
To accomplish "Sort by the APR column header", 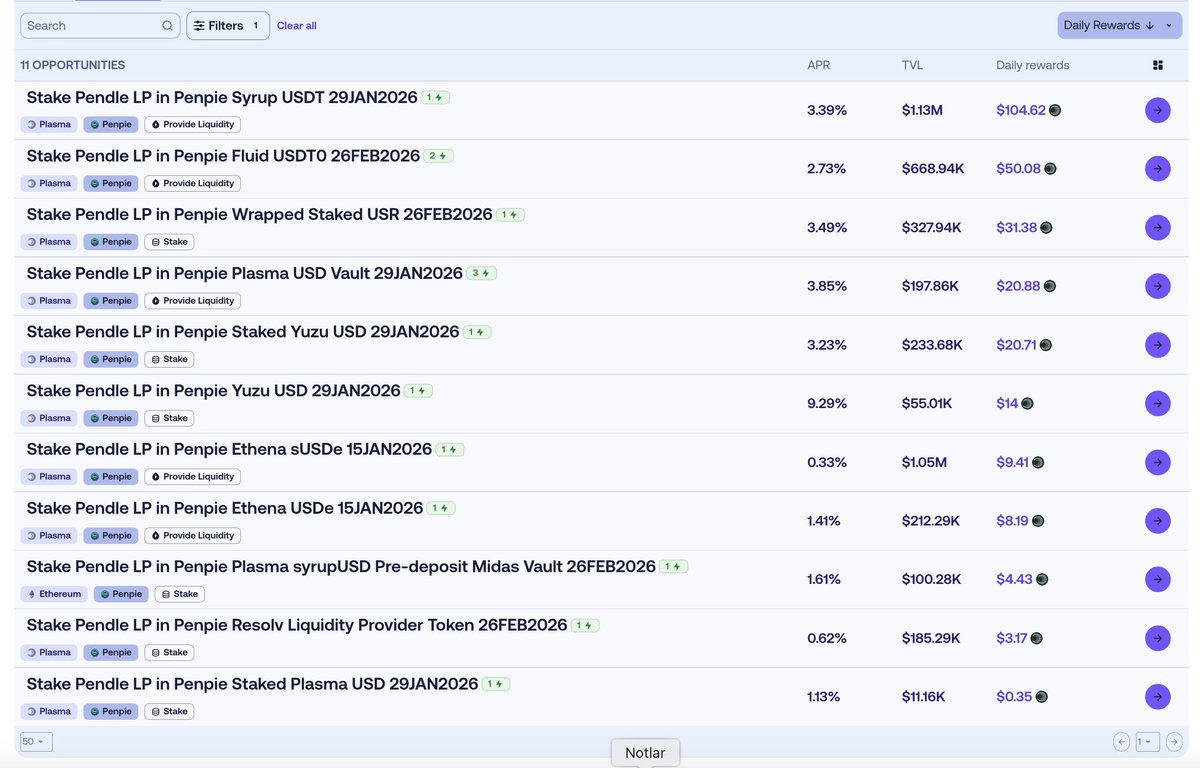I will 818,65.
